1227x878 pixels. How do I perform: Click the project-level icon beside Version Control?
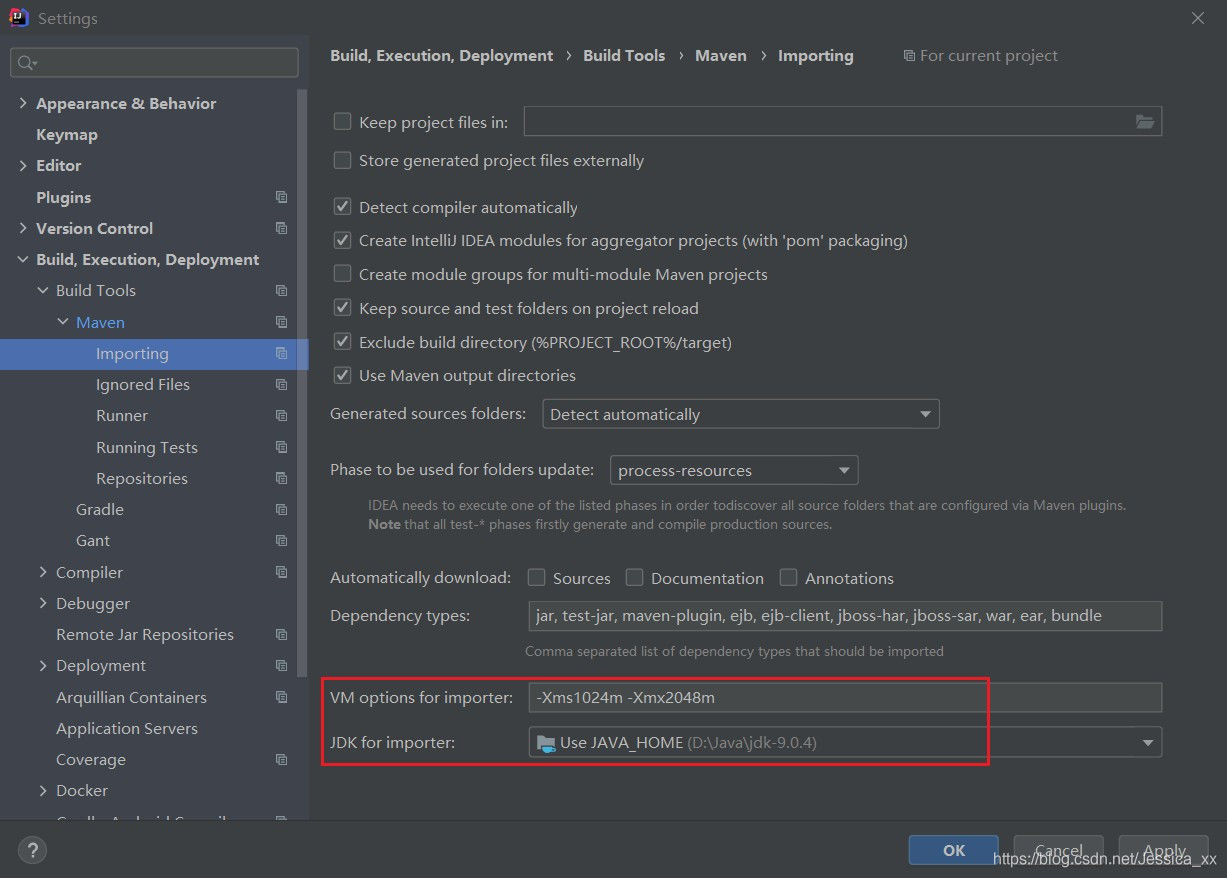pyautogui.click(x=281, y=228)
